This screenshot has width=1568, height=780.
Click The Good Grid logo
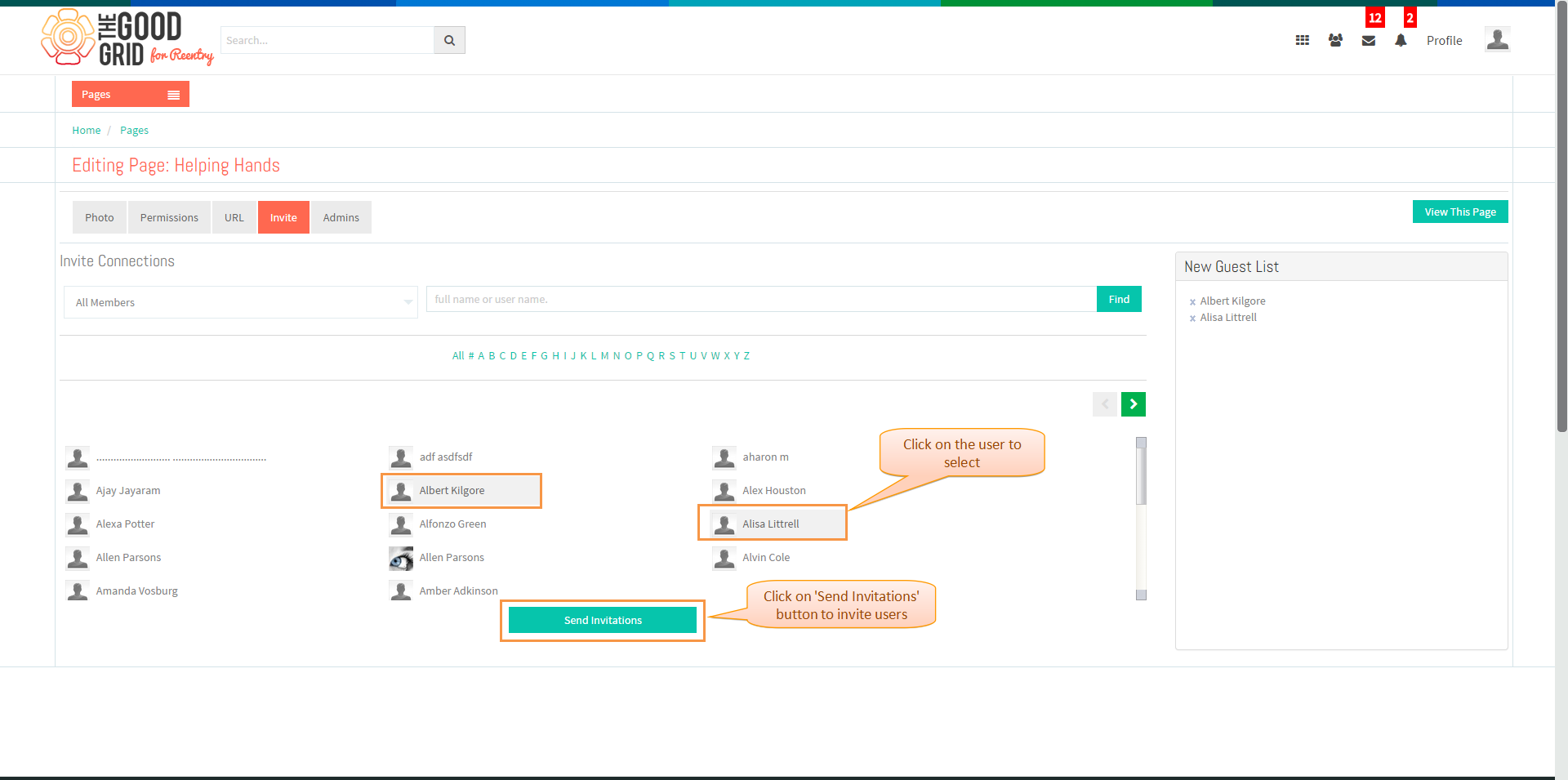pyautogui.click(x=127, y=38)
